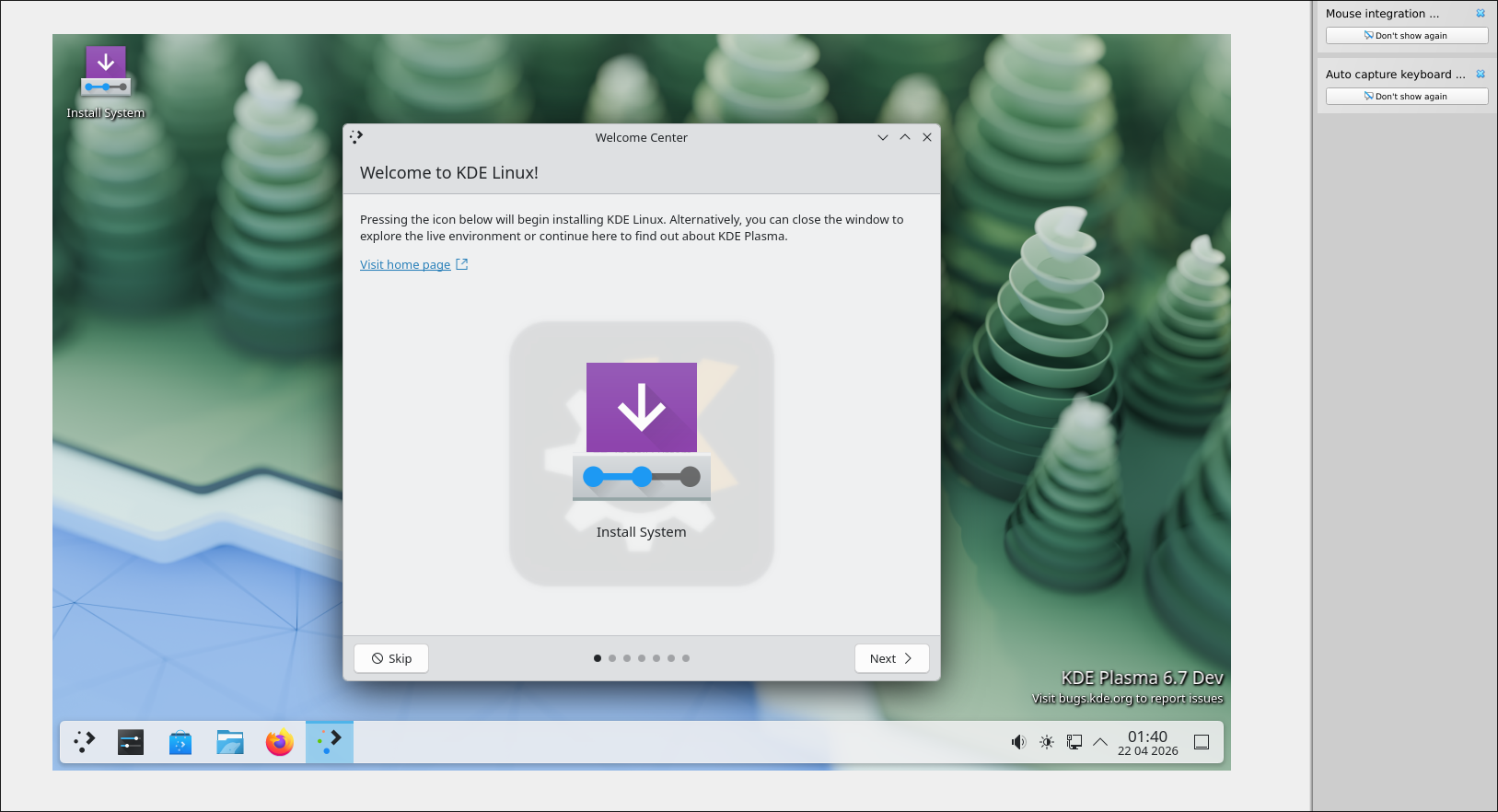Launch Firefox from the taskbar
Image resolution: width=1498 pixels, height=812 pixels.
coord(280,742)
